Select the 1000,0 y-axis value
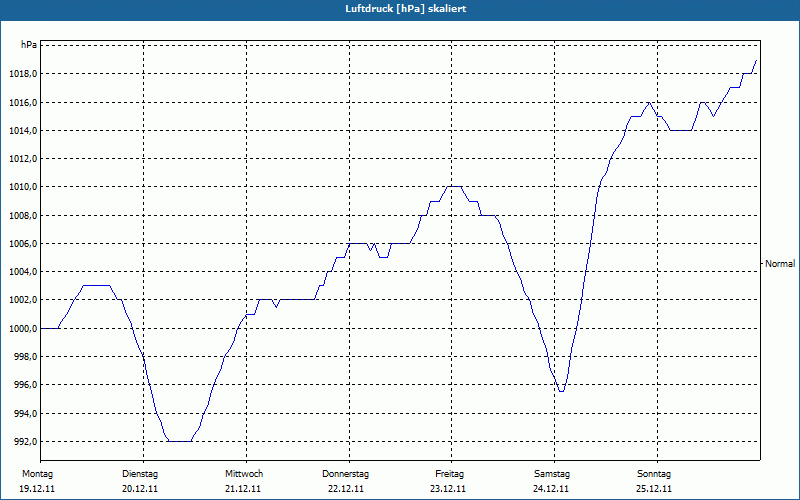Screen dimensions: 800x500 coord(23,329)
